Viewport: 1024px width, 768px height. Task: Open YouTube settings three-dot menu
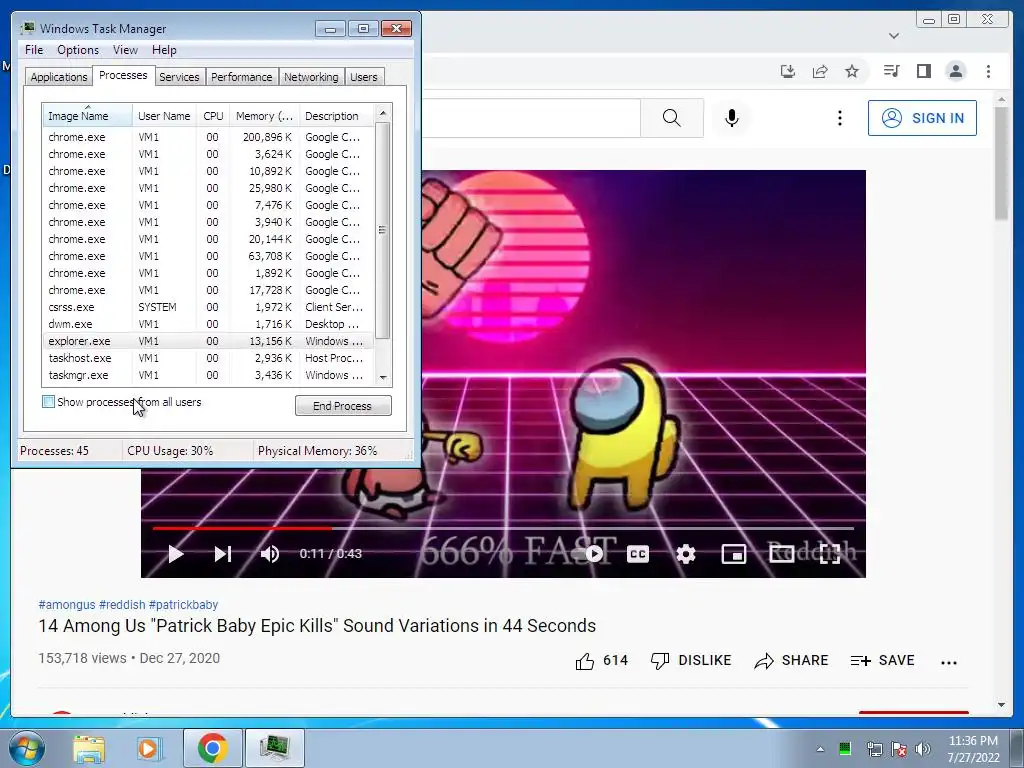tap(840, 118)
